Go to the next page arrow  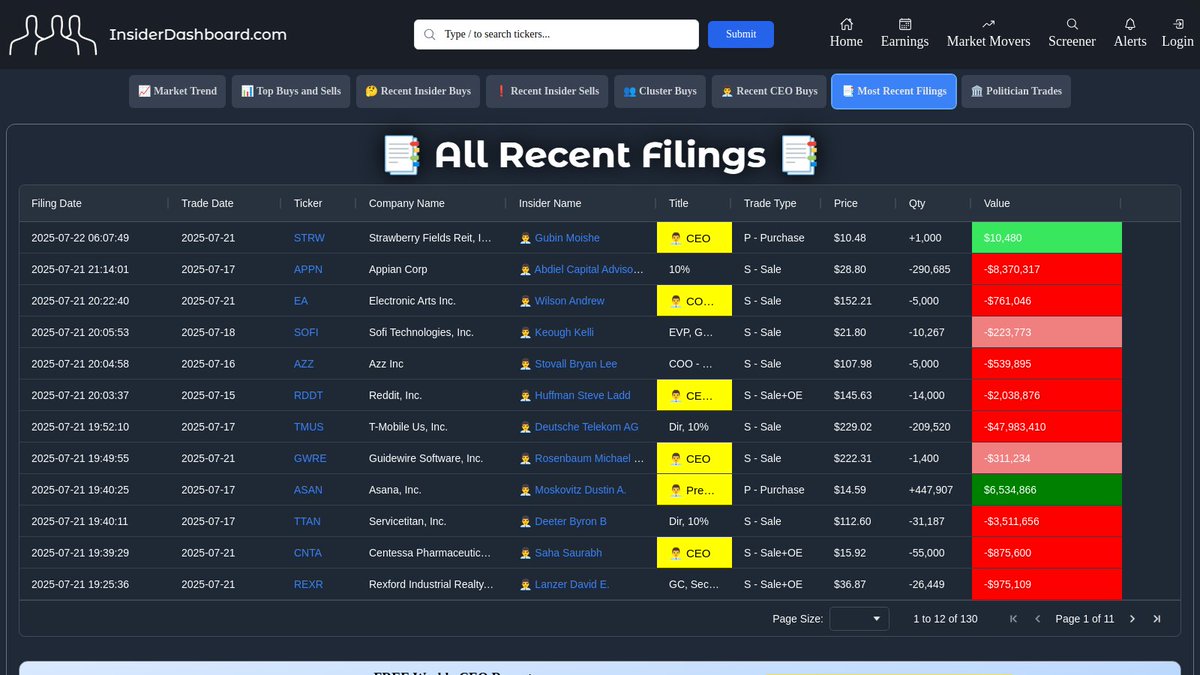point(1132,619)
